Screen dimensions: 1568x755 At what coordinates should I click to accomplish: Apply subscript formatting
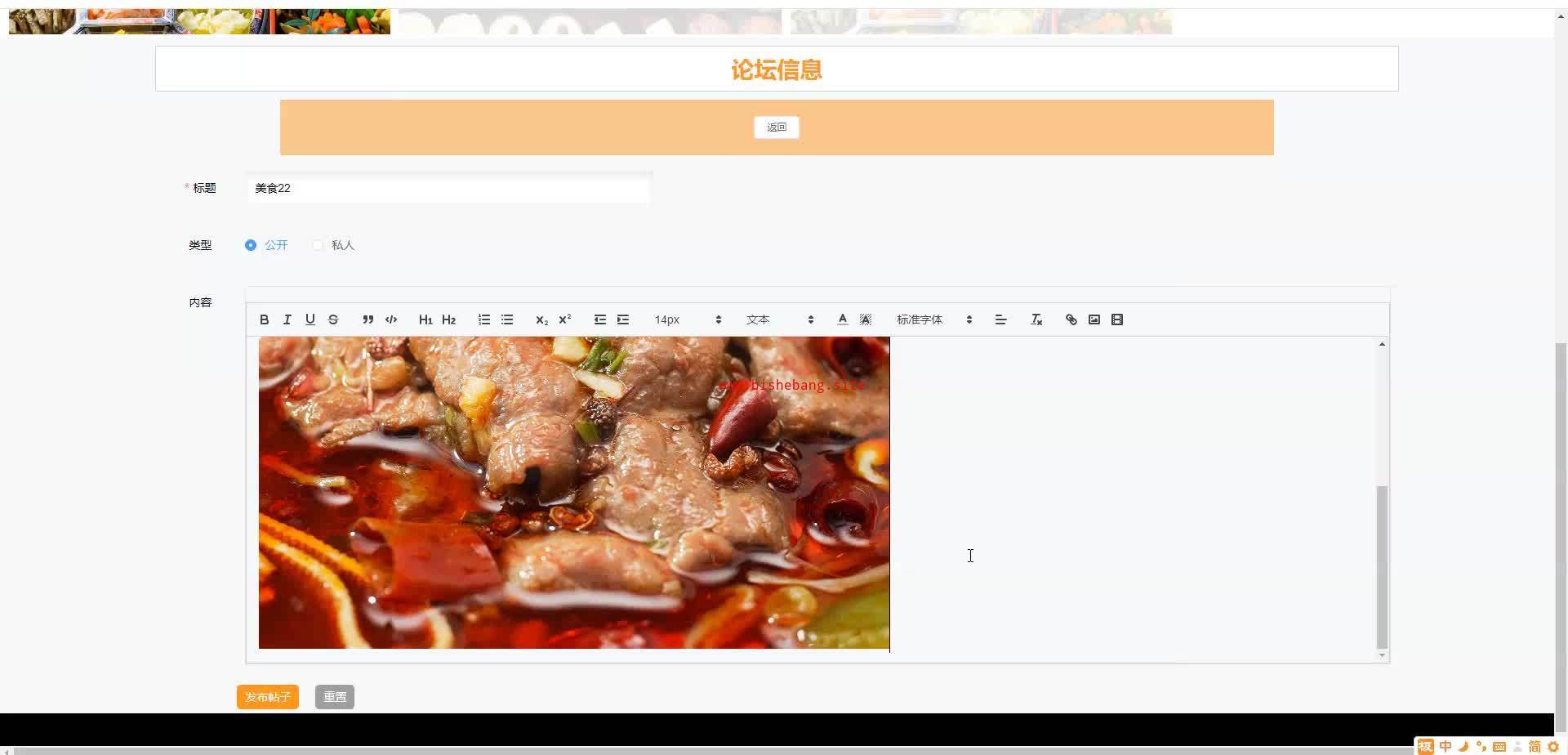click(x=541, y=319)
